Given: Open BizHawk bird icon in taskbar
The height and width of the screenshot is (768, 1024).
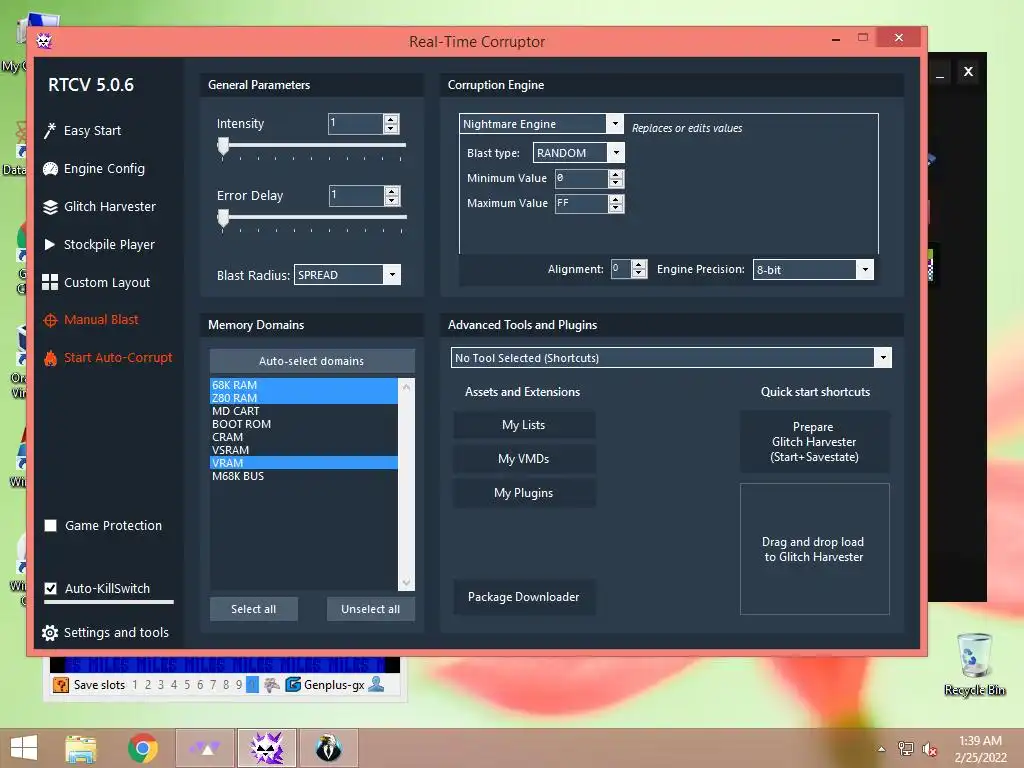Looking at the screenshot, I should click(328, 748).
